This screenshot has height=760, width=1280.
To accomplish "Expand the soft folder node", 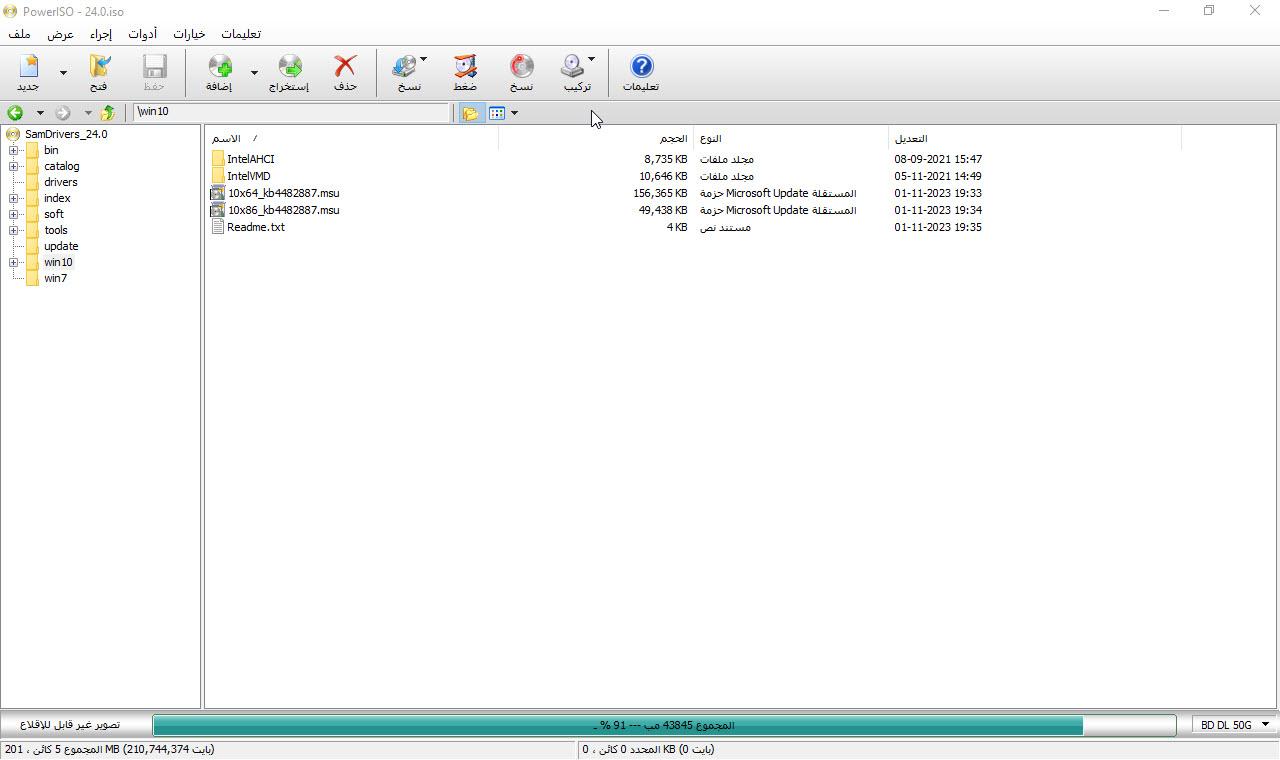I will [14, 214].
